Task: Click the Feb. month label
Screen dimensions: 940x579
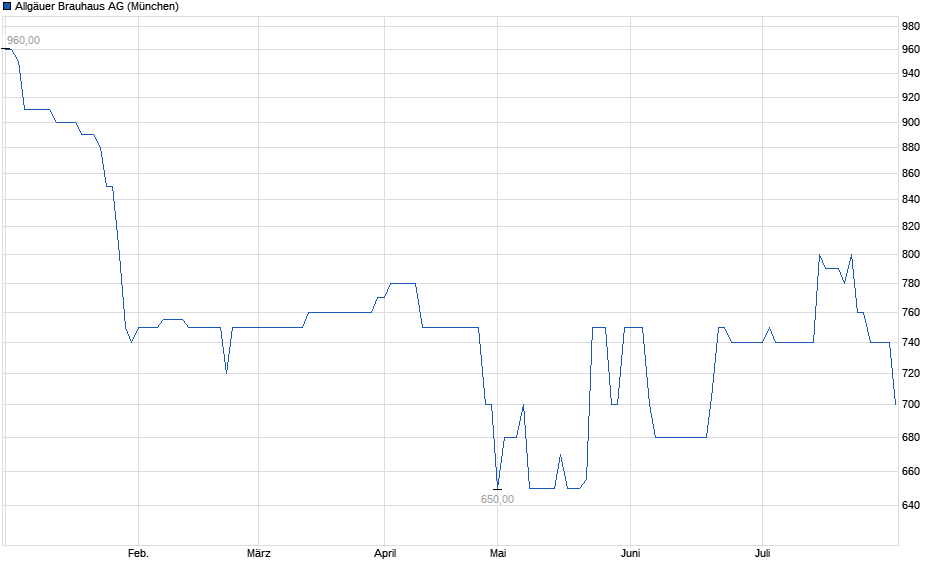Action: click(x=138, y=553)
